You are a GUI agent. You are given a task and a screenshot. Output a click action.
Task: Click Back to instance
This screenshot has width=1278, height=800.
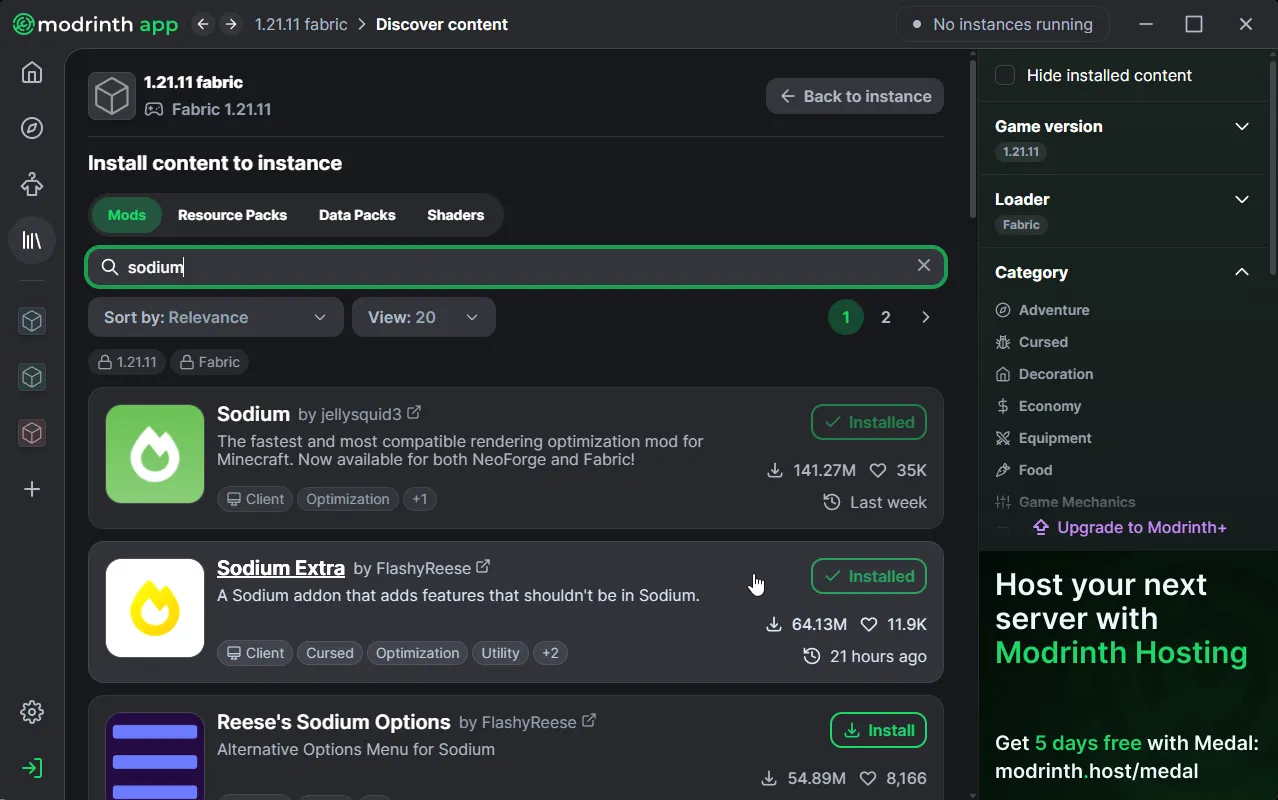854,96
